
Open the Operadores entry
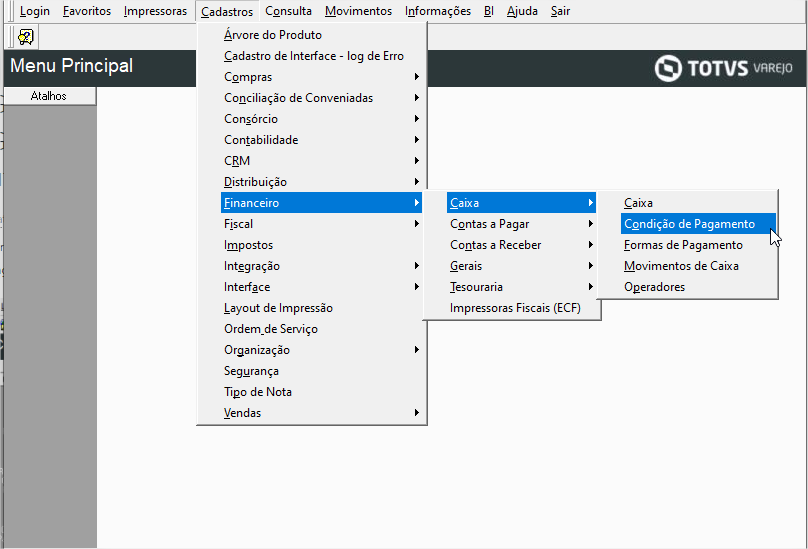pyautogui.click(x=698, y=287)
